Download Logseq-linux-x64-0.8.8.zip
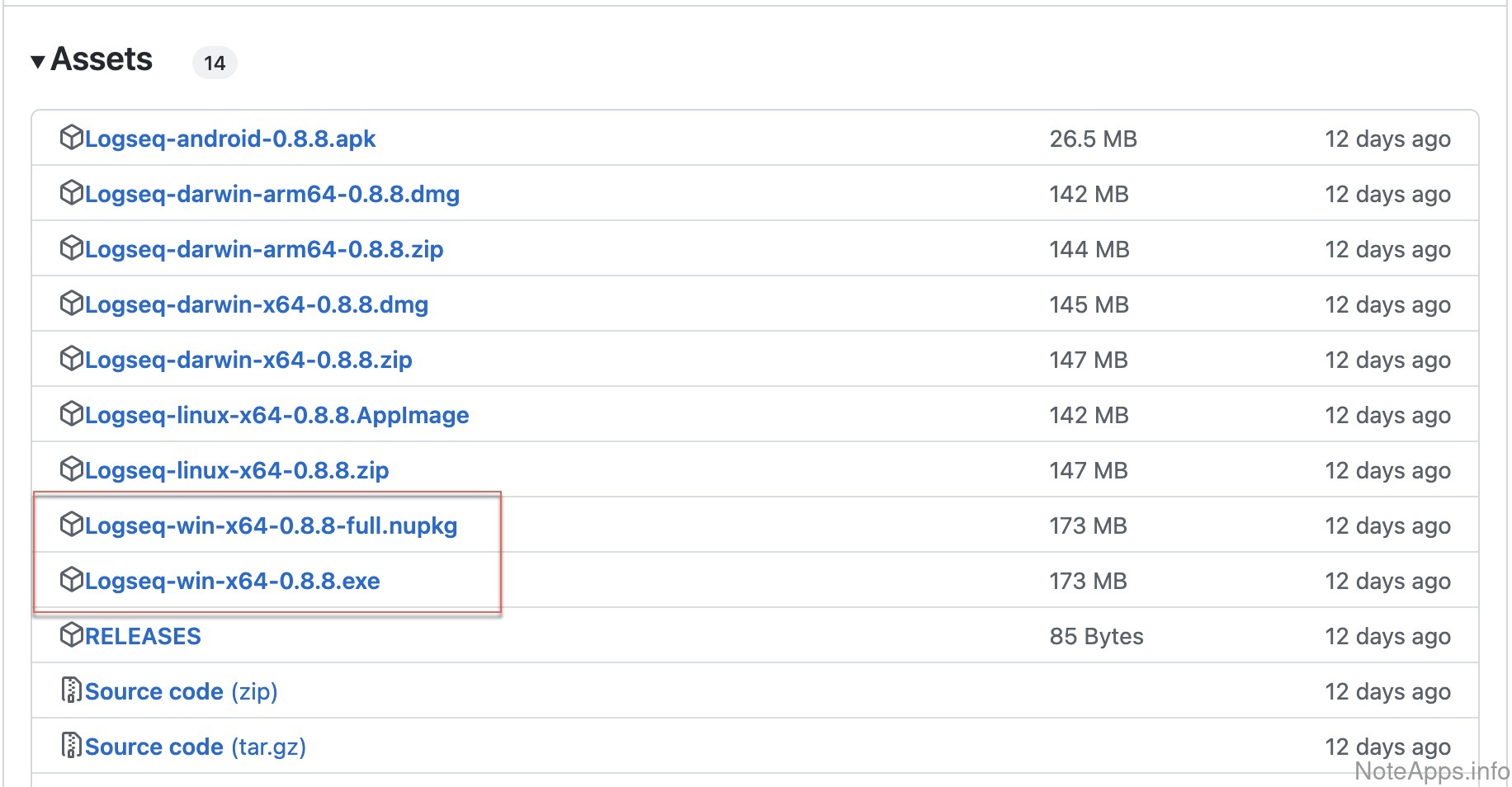The height and width of the screenshot is (787, 1512). pos(237,470)
